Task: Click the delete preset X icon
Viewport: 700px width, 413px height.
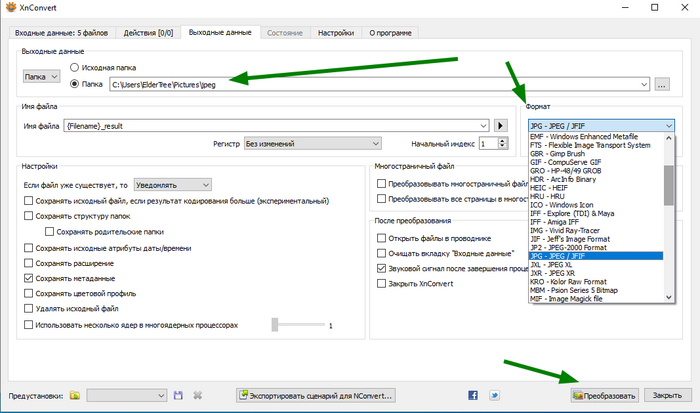Action: pos(198,395)
